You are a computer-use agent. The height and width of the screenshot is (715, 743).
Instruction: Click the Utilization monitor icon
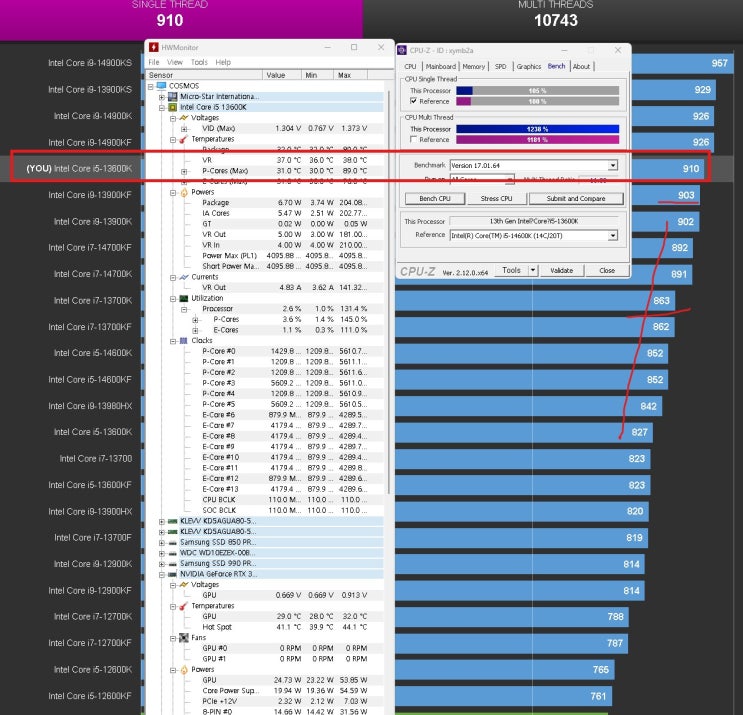[x=184, y=298]
